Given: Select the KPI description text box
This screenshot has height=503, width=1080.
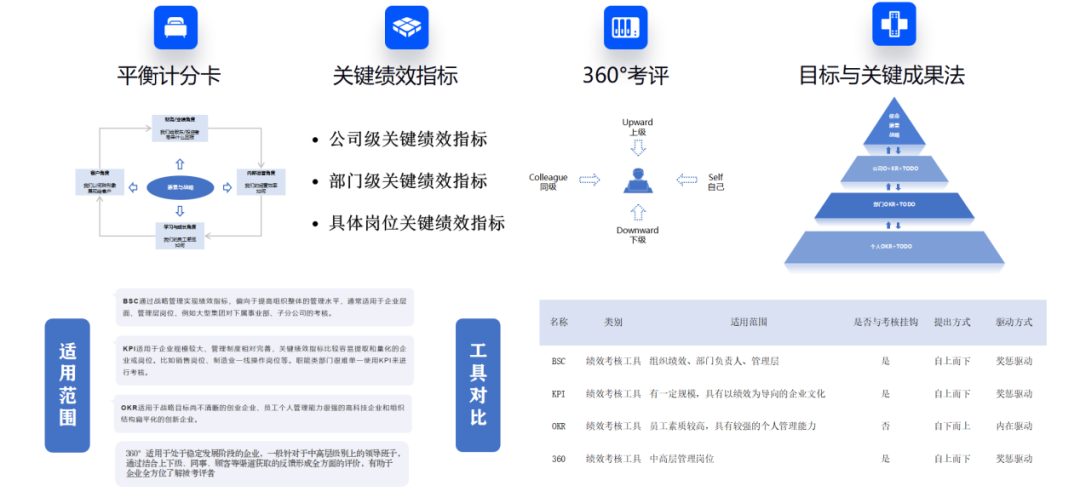Looking at the screenshot, I should (264, 360).
